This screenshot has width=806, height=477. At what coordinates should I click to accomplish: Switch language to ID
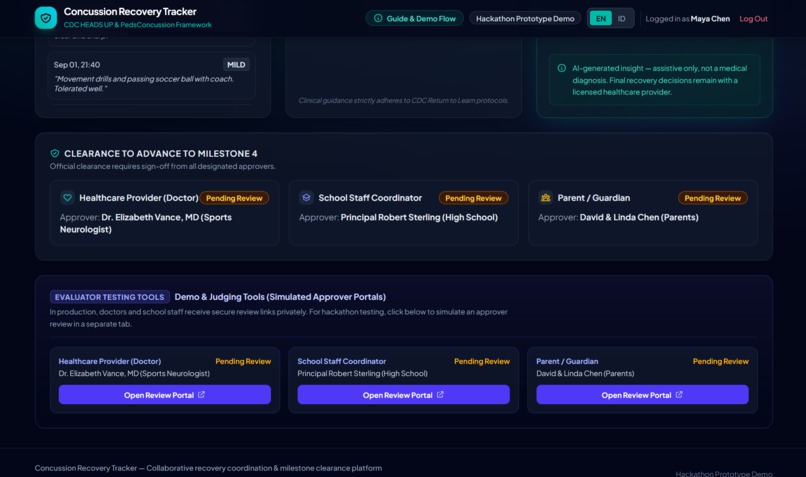621,19
